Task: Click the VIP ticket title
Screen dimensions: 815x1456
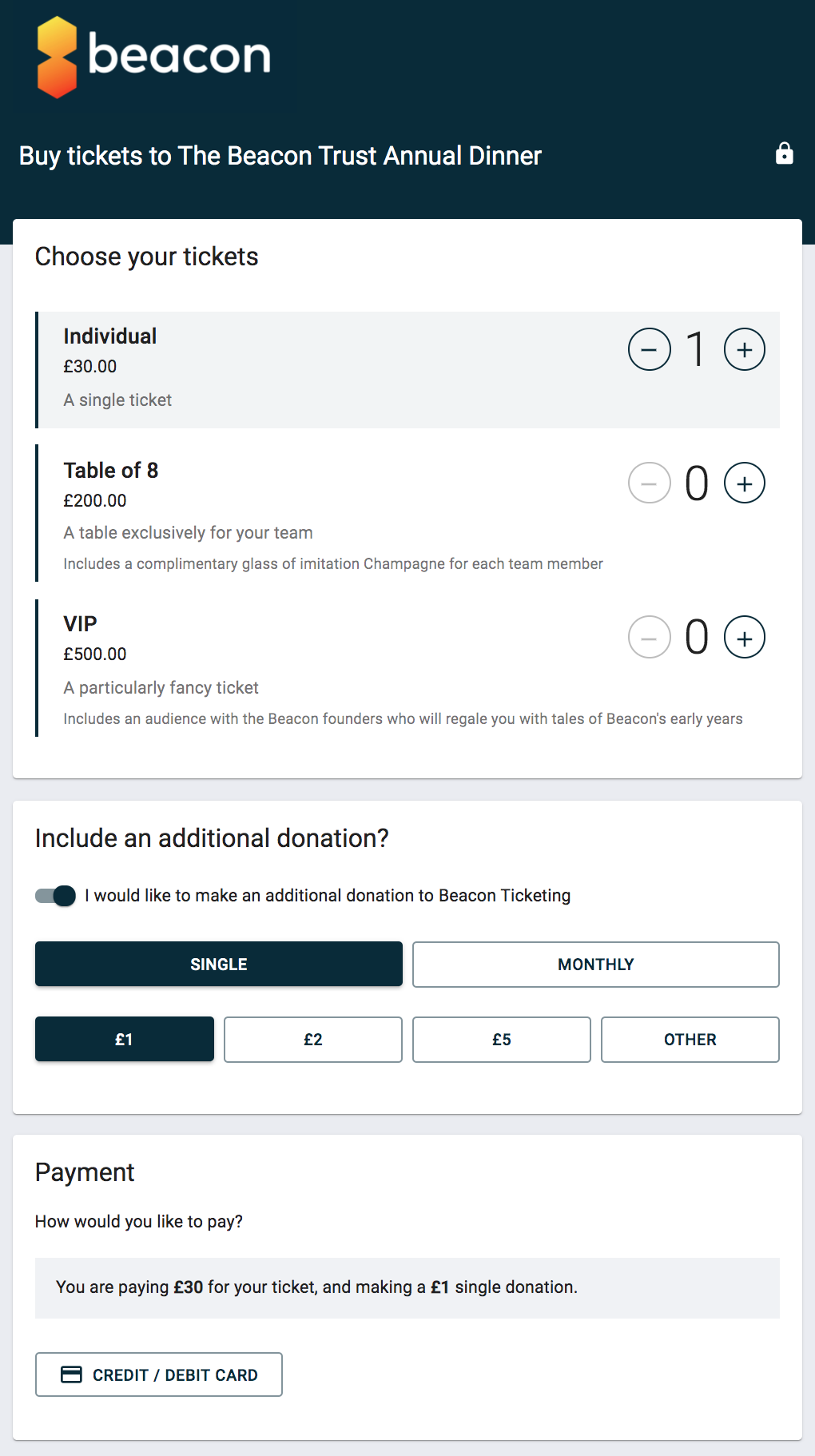Action: [80, 623]
